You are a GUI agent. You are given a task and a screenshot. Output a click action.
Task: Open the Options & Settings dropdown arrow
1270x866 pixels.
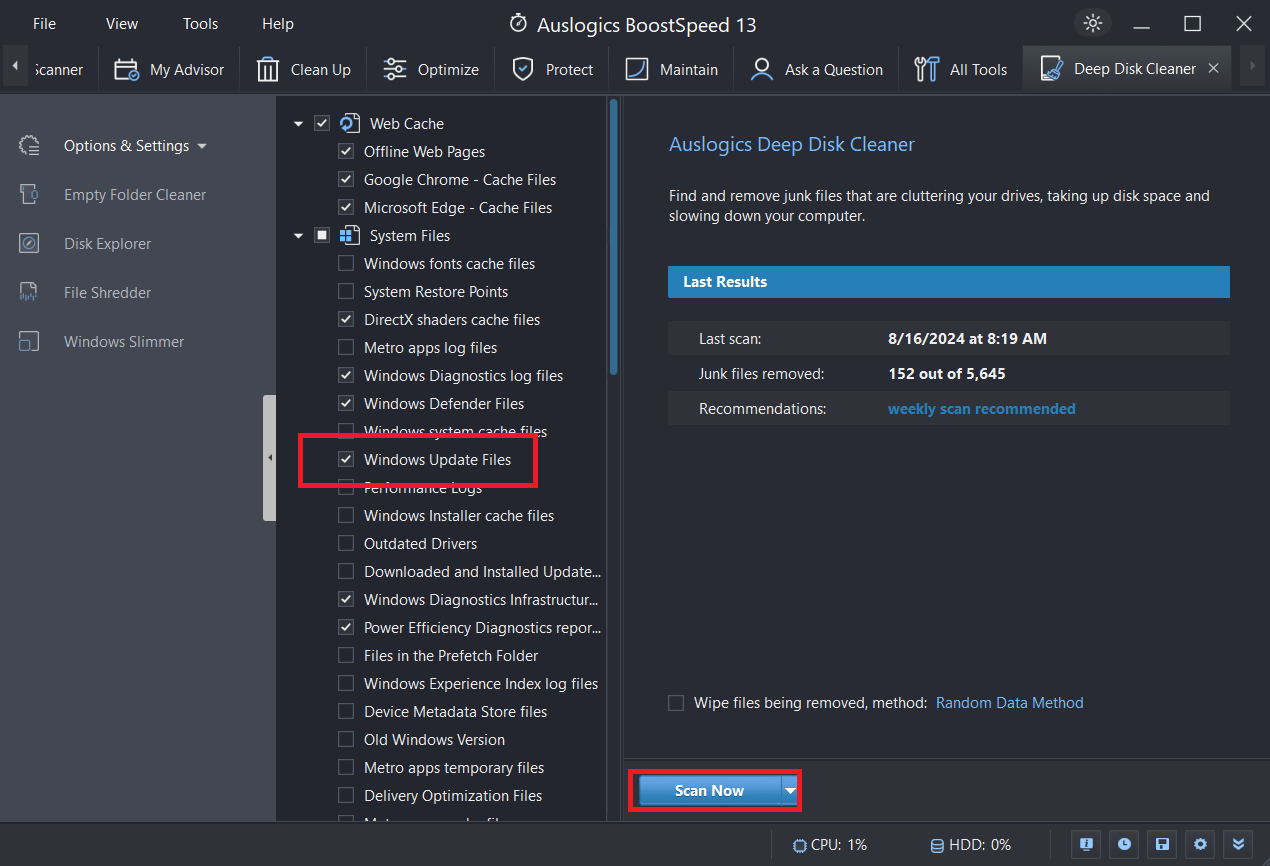coord(202,146)
